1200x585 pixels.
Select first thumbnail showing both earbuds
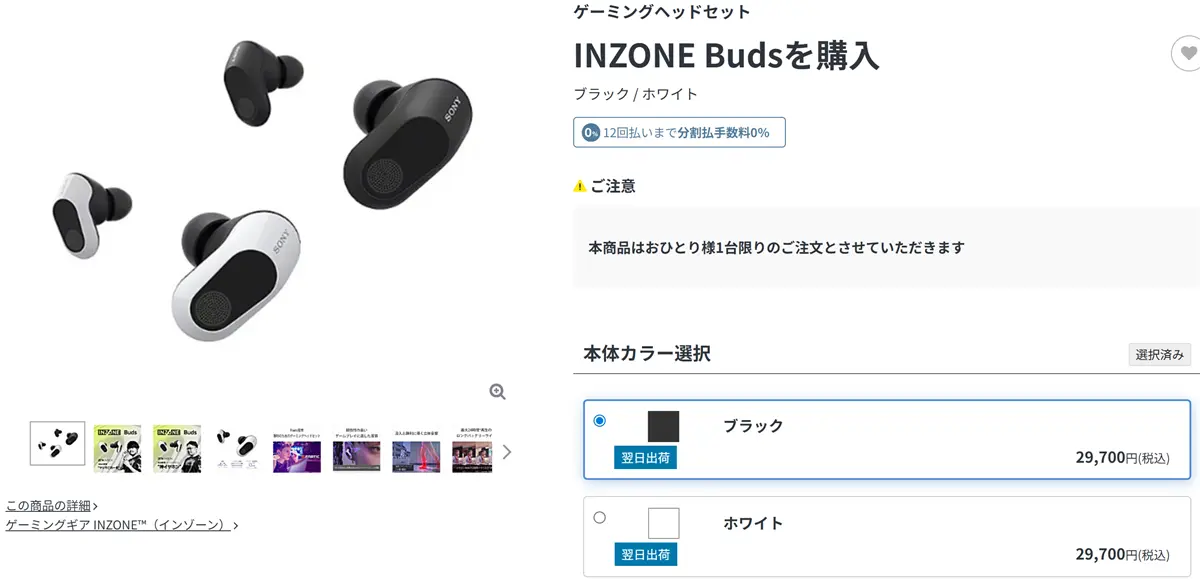pos(57,443)
